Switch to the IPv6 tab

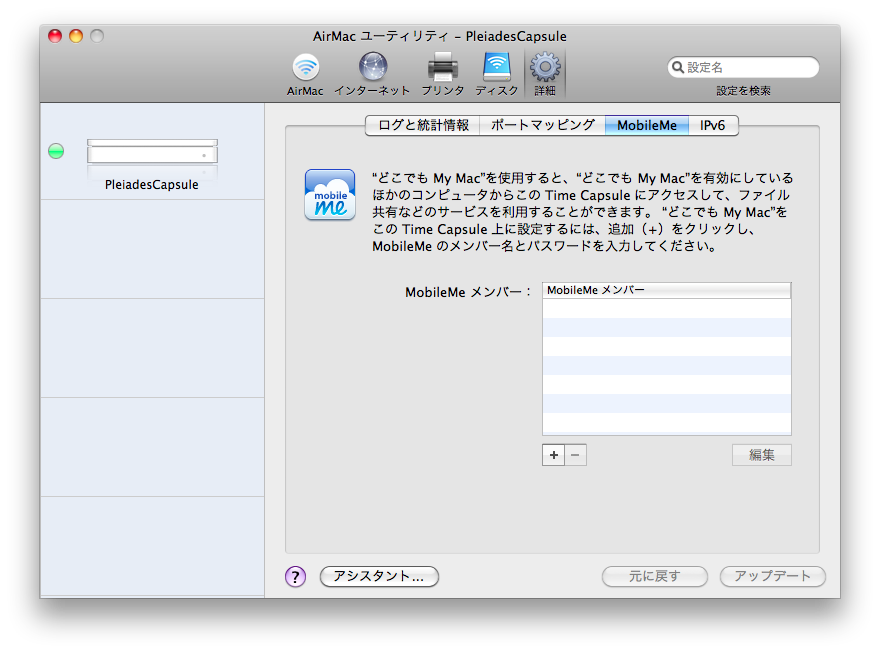[713, 125]
